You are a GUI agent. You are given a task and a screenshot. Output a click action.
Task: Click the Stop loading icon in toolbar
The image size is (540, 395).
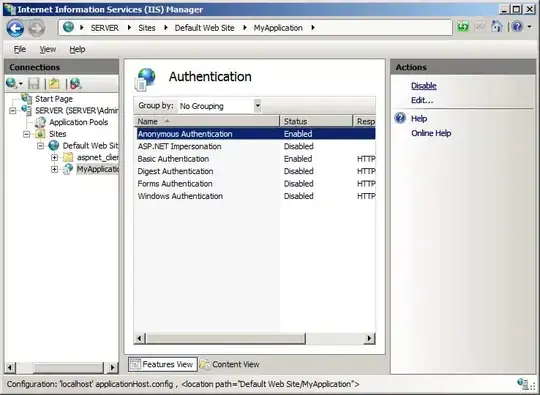point(480,27)
